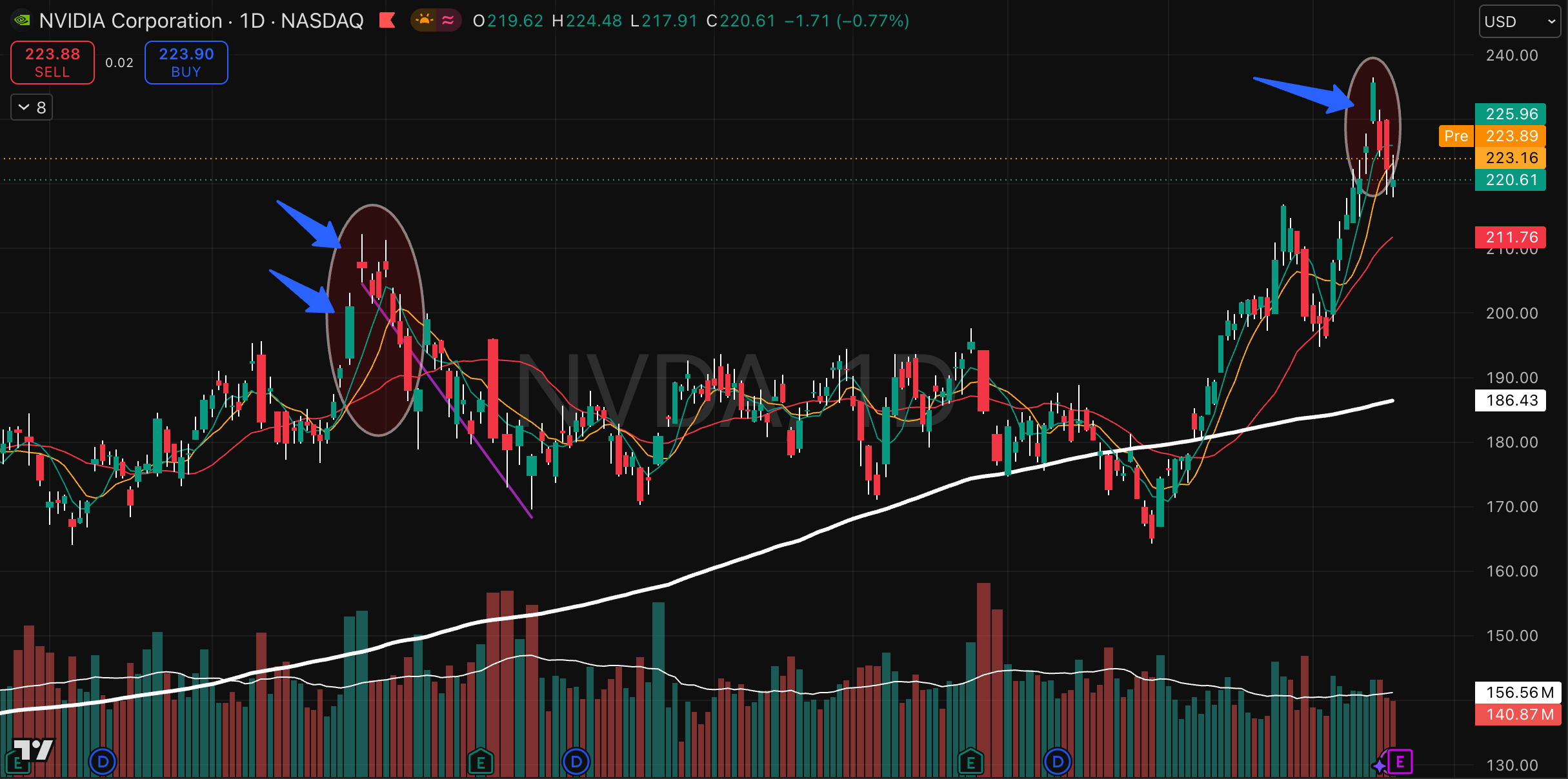
Task: Click the low value L 217.91
Action: click(664, 21)
